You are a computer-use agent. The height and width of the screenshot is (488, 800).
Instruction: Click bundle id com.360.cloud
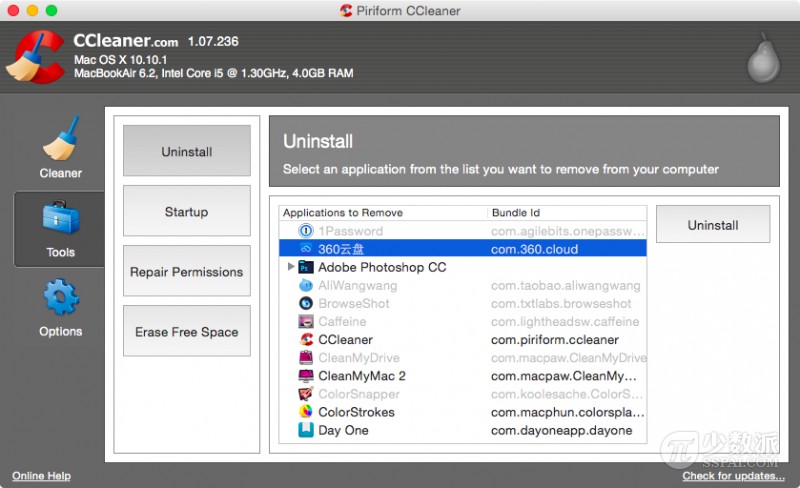pos(534,249)
